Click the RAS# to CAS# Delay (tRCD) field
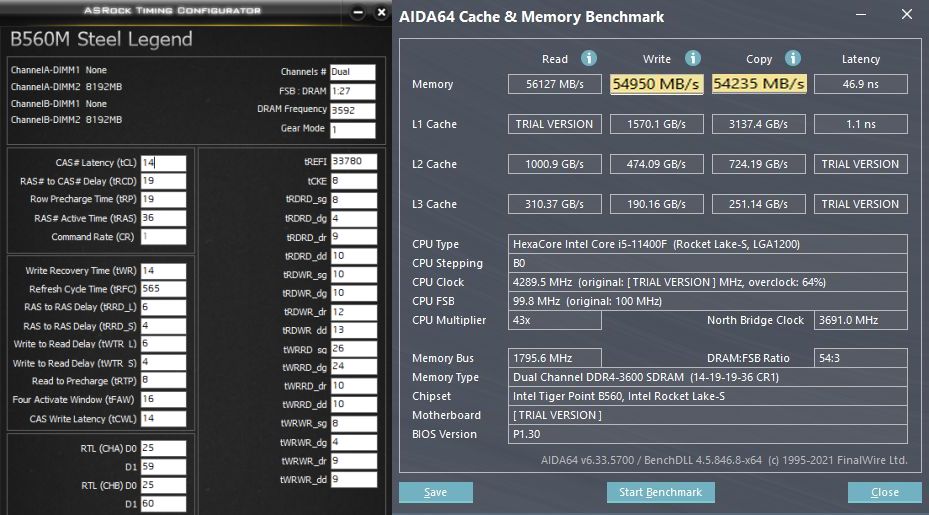 point(163,181)
